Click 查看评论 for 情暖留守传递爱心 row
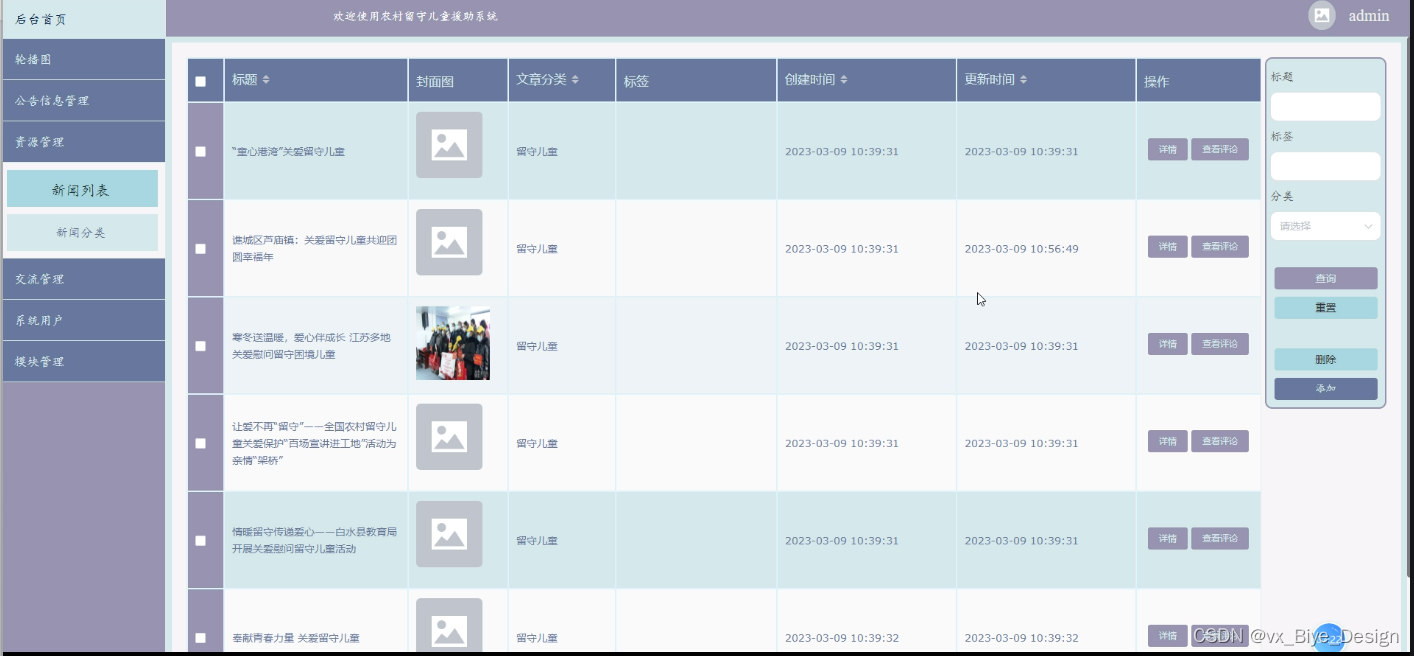Viewport: 1414px width, 656px height. pyautogui.click(x=1219, y=538)
